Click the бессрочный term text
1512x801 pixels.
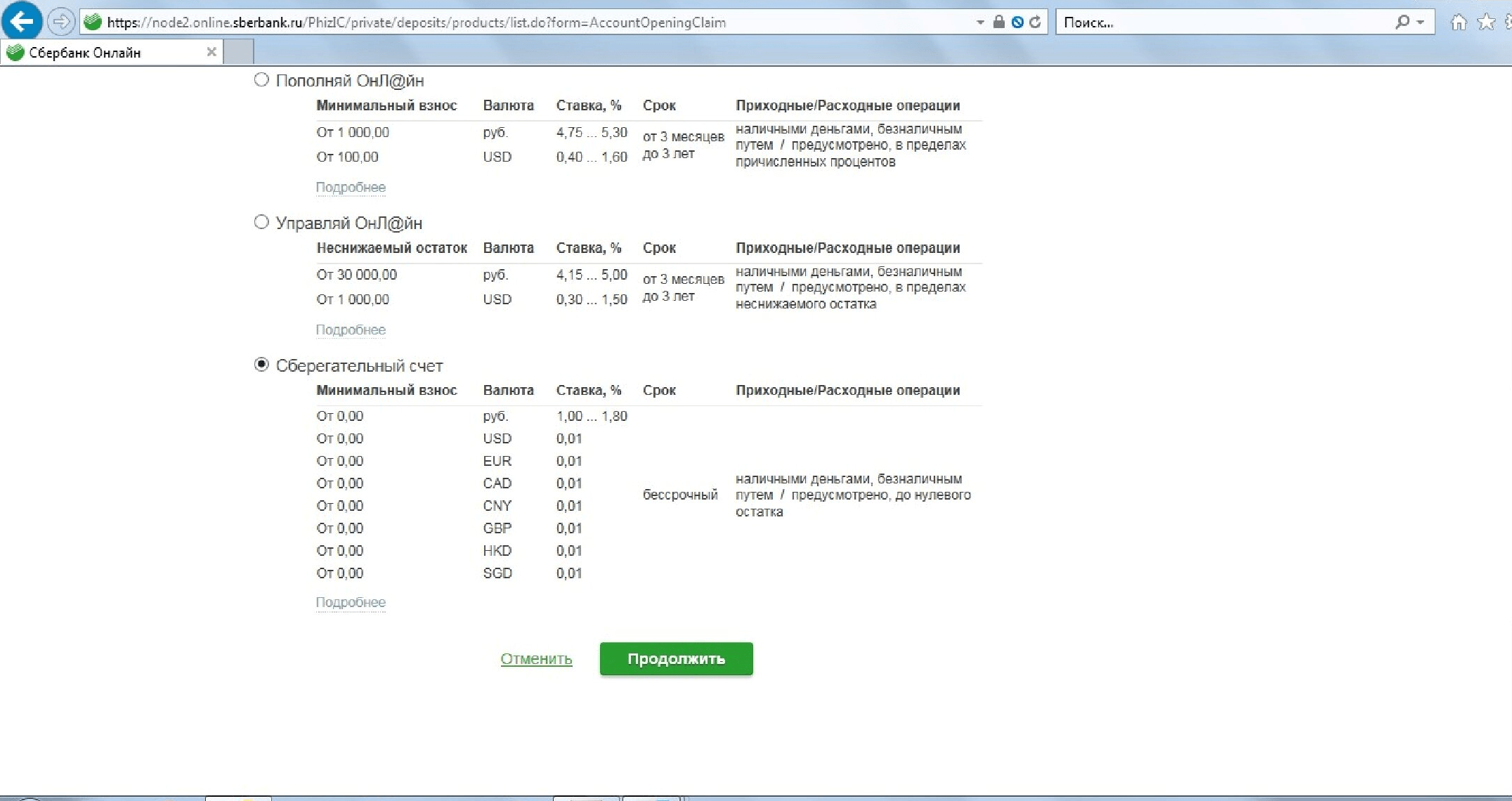pos(680,495)
